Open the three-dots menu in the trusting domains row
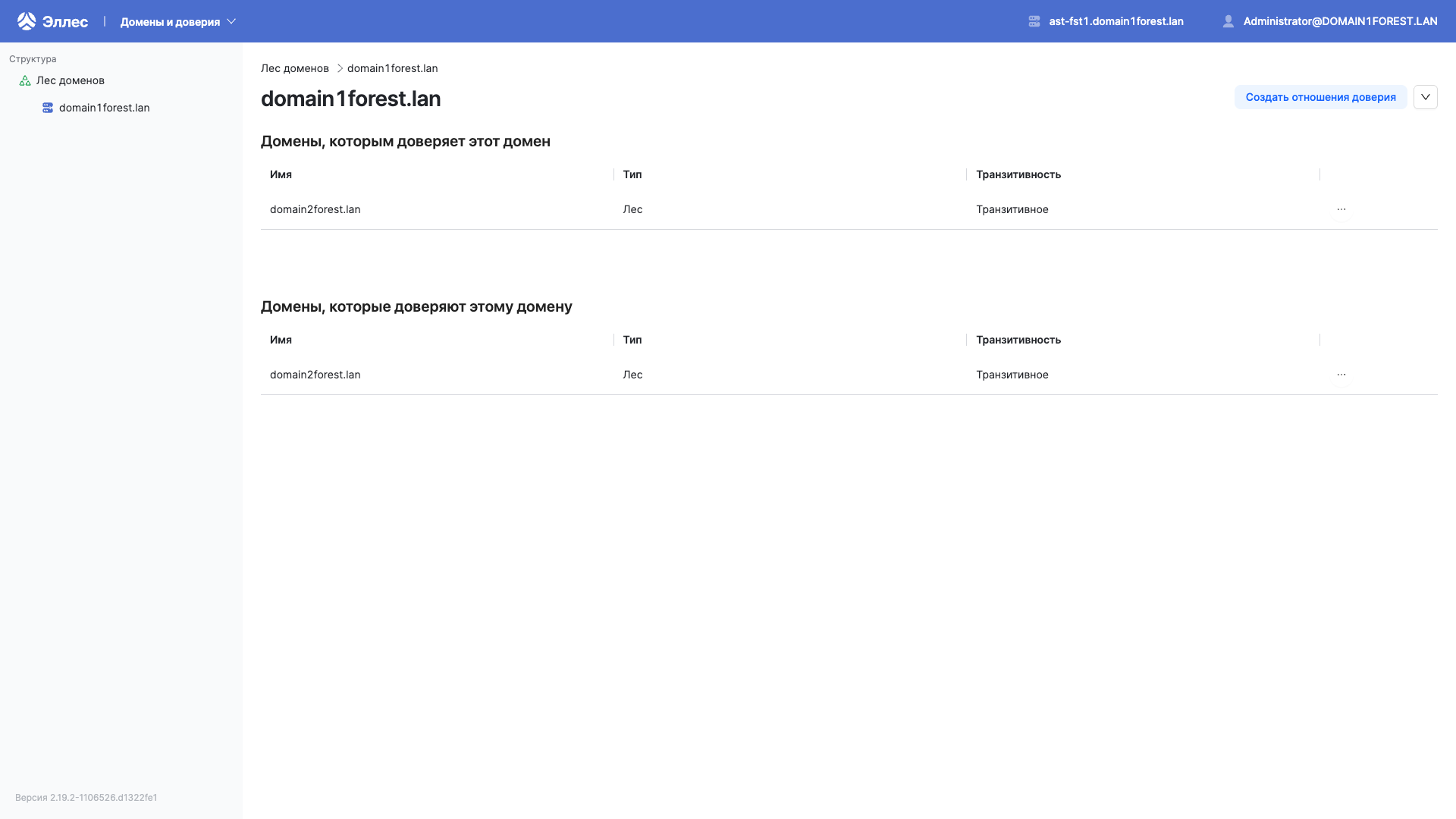 pyautogui.click(x=1341, y=375)
